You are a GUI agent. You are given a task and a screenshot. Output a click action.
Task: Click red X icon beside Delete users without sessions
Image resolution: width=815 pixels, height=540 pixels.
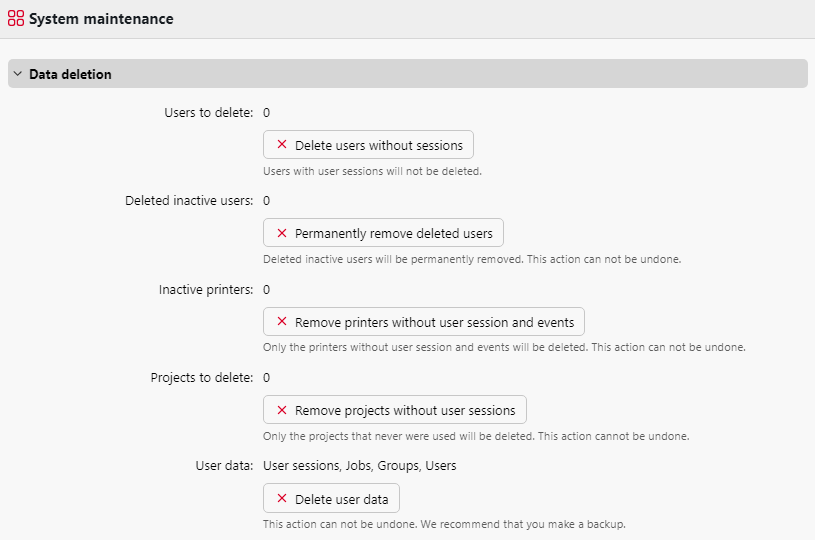click(282, 145)
